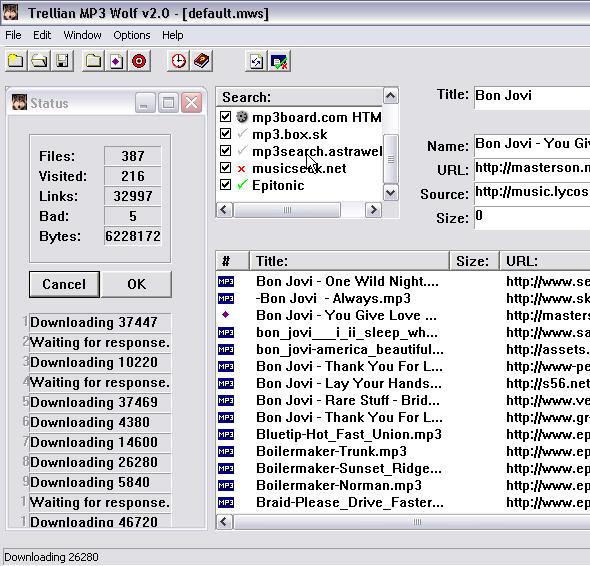
Task: Click the wolf icon in the main title bar
Action: coord(10,13)
